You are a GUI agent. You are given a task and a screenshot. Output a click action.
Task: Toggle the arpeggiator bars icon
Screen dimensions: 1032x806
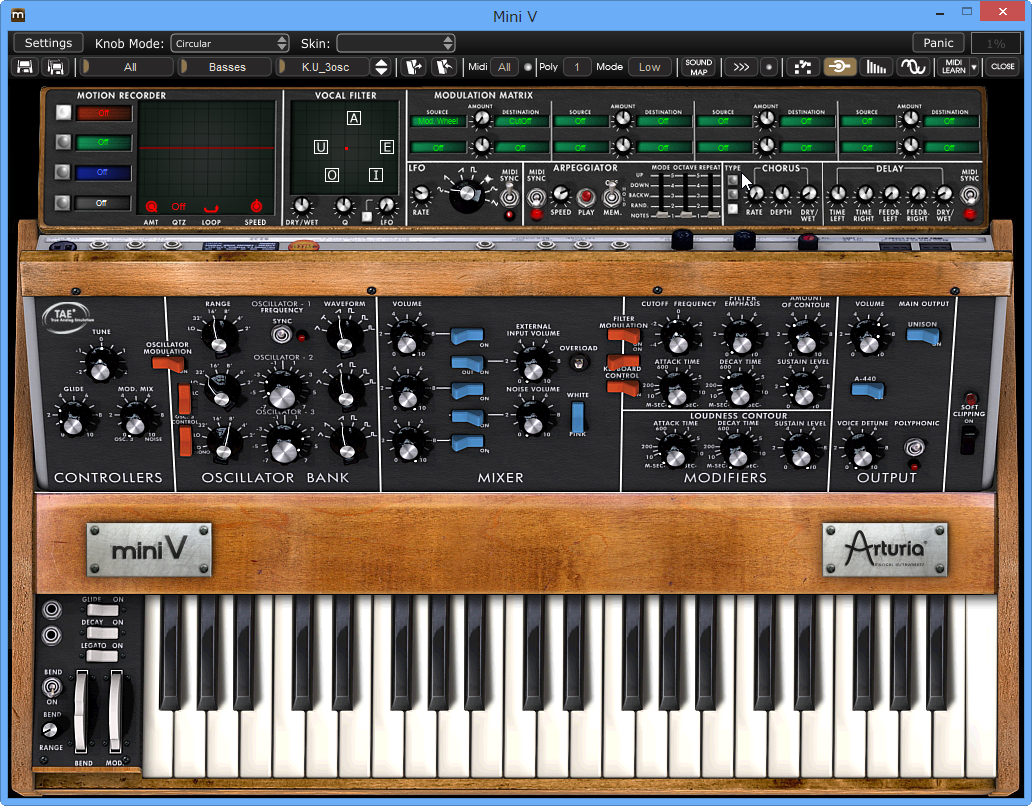tap(876, 66)
